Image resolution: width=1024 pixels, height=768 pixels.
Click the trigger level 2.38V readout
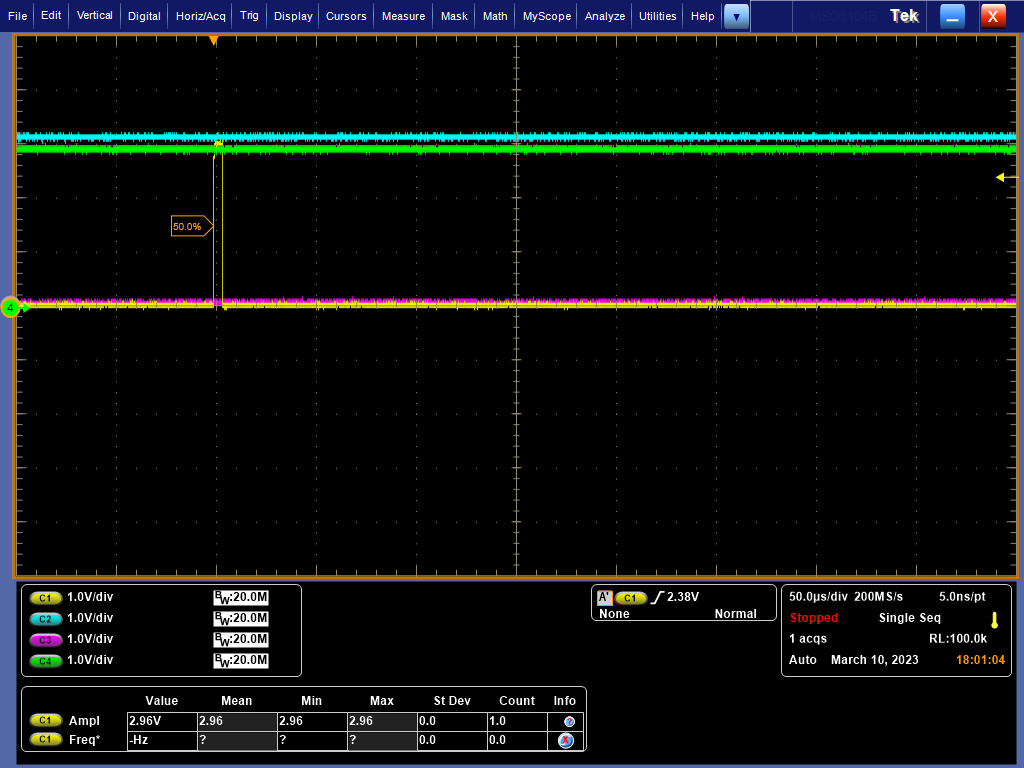[x=683, y=597]
